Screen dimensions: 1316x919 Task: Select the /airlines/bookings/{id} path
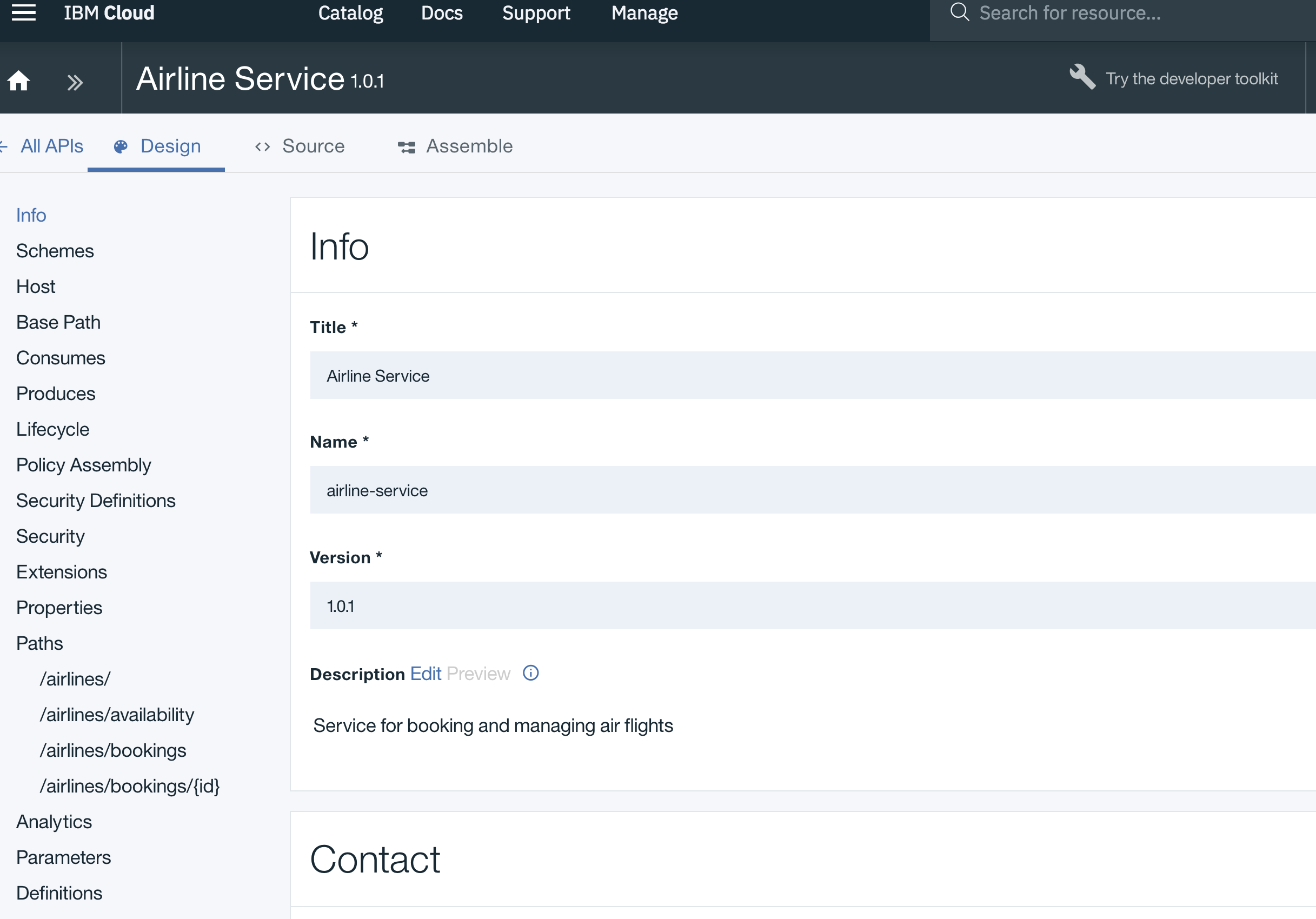coord(130,786)
